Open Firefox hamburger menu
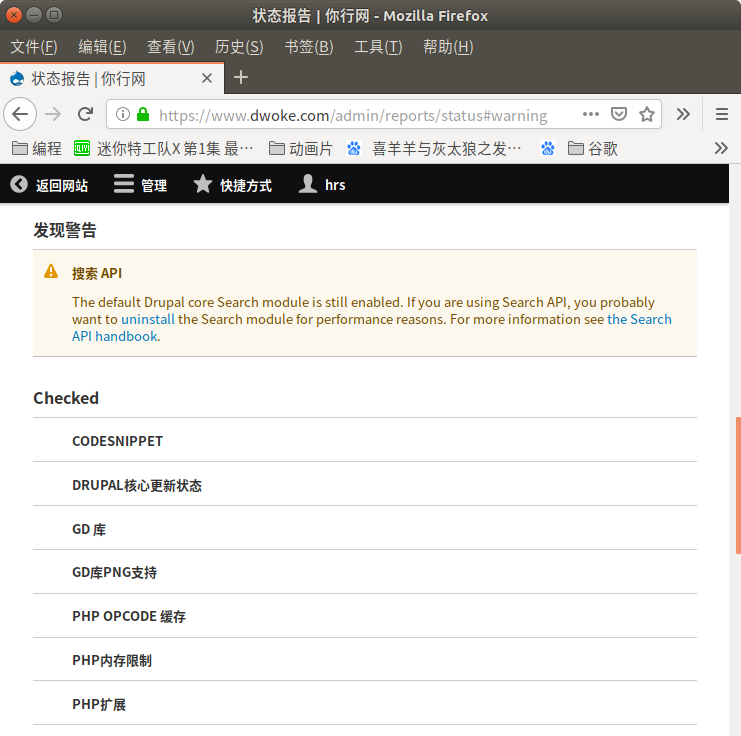741x736 pixels. point(722,114)
